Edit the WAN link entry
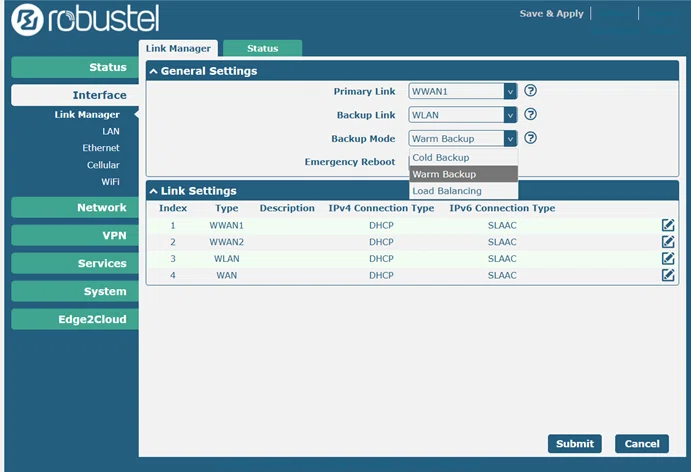 coord(668,275)
